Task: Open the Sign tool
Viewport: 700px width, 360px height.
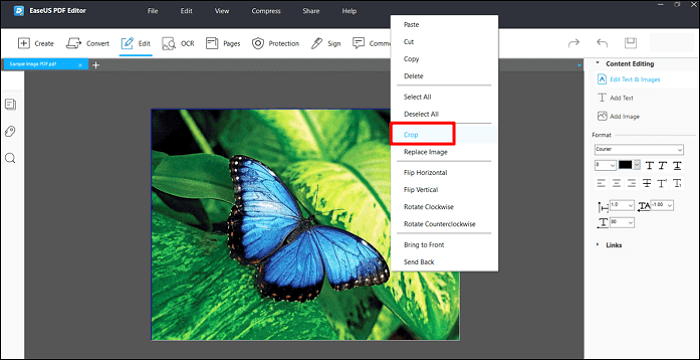Action: pyautogui.click(x=326, y=43)
